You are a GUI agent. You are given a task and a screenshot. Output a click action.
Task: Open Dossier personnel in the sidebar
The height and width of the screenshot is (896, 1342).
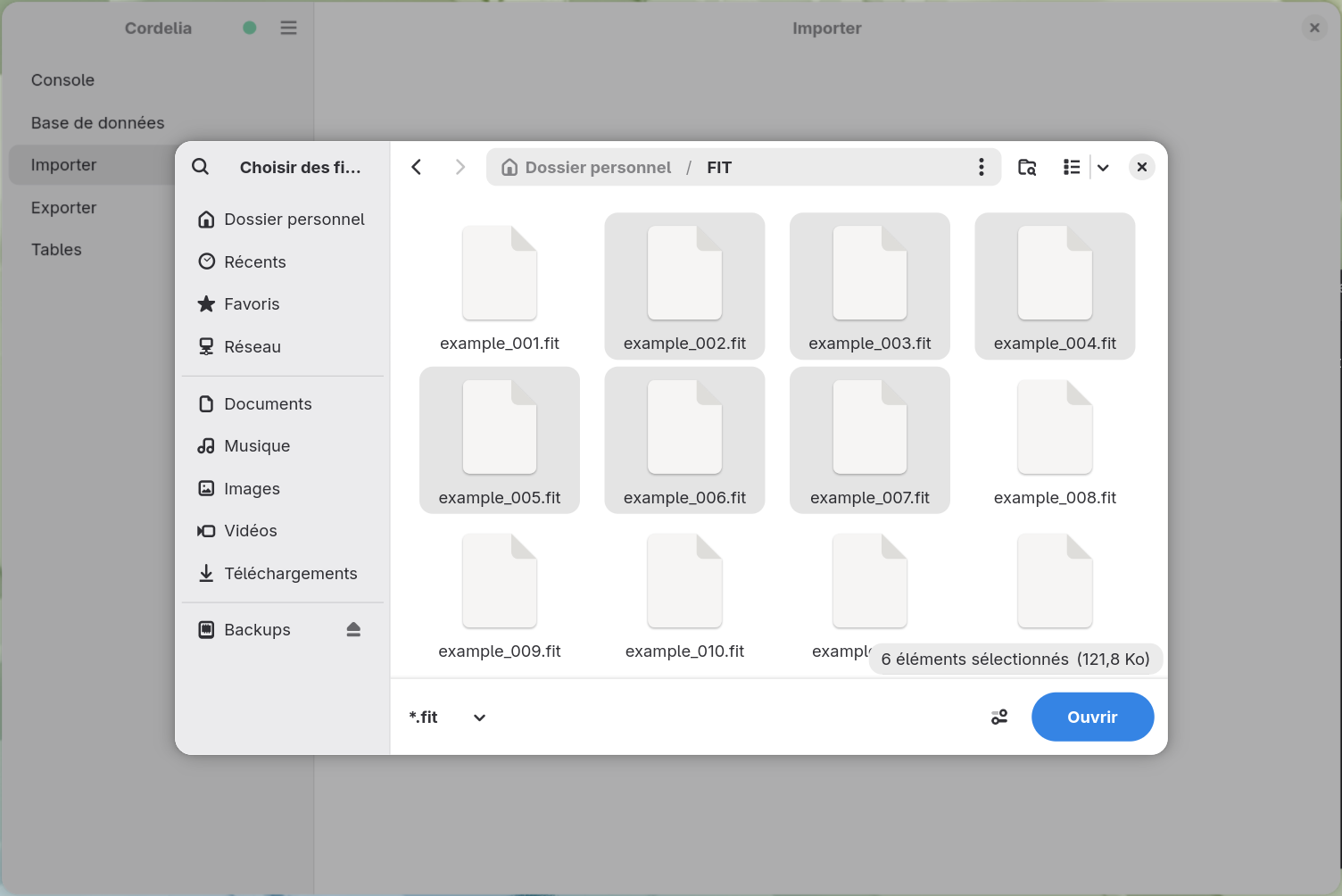283,220
